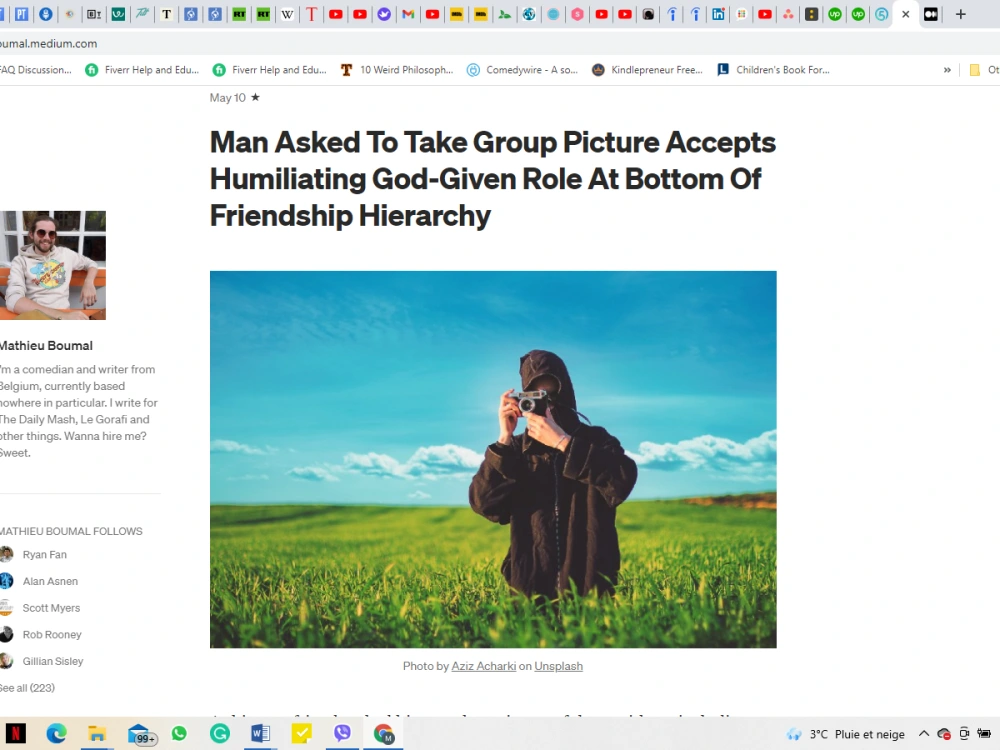The image size is (1000, 750).
Task: Switch to the PT browser tab
Action: coord(22,14)
